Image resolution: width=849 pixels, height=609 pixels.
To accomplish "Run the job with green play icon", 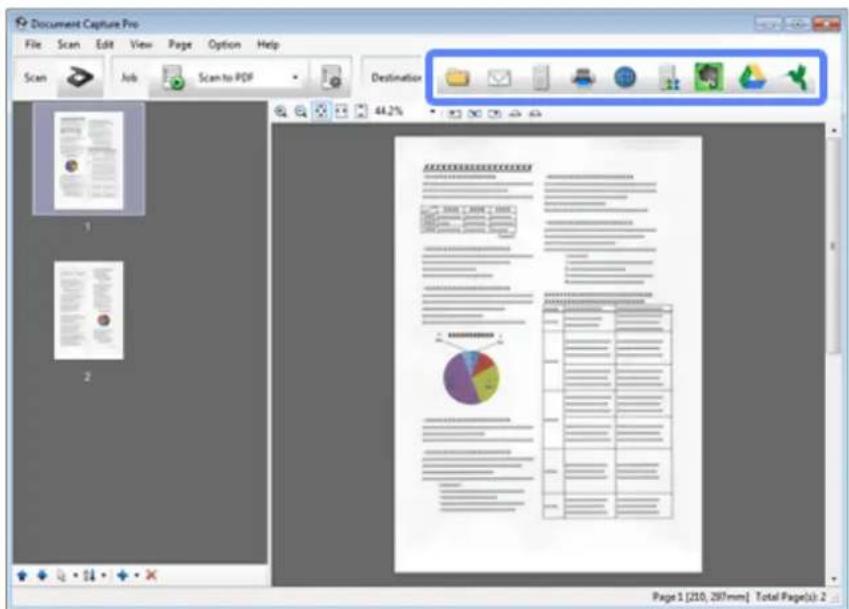I will point(173,77).
